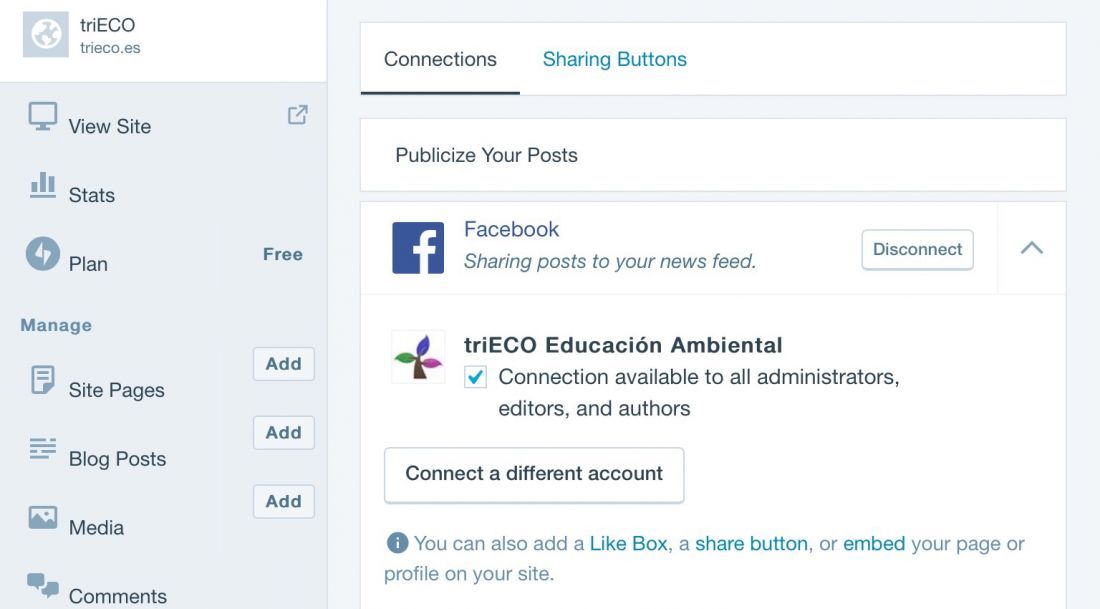The width and height of the screenshot is (1100, 609).
Task: Click the triECO Educación Ambiental account name
Action: pyautogui.click(x=623, y=344)
